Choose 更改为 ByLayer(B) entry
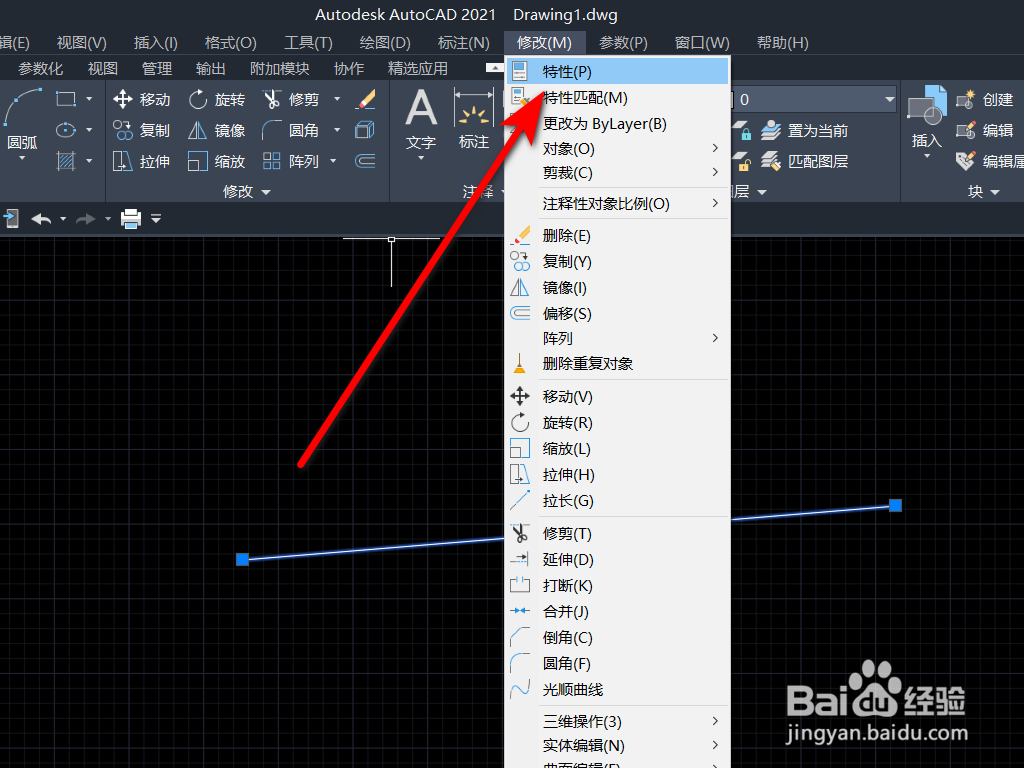Screen dimensions: 1024x768 tap(618, 123)
